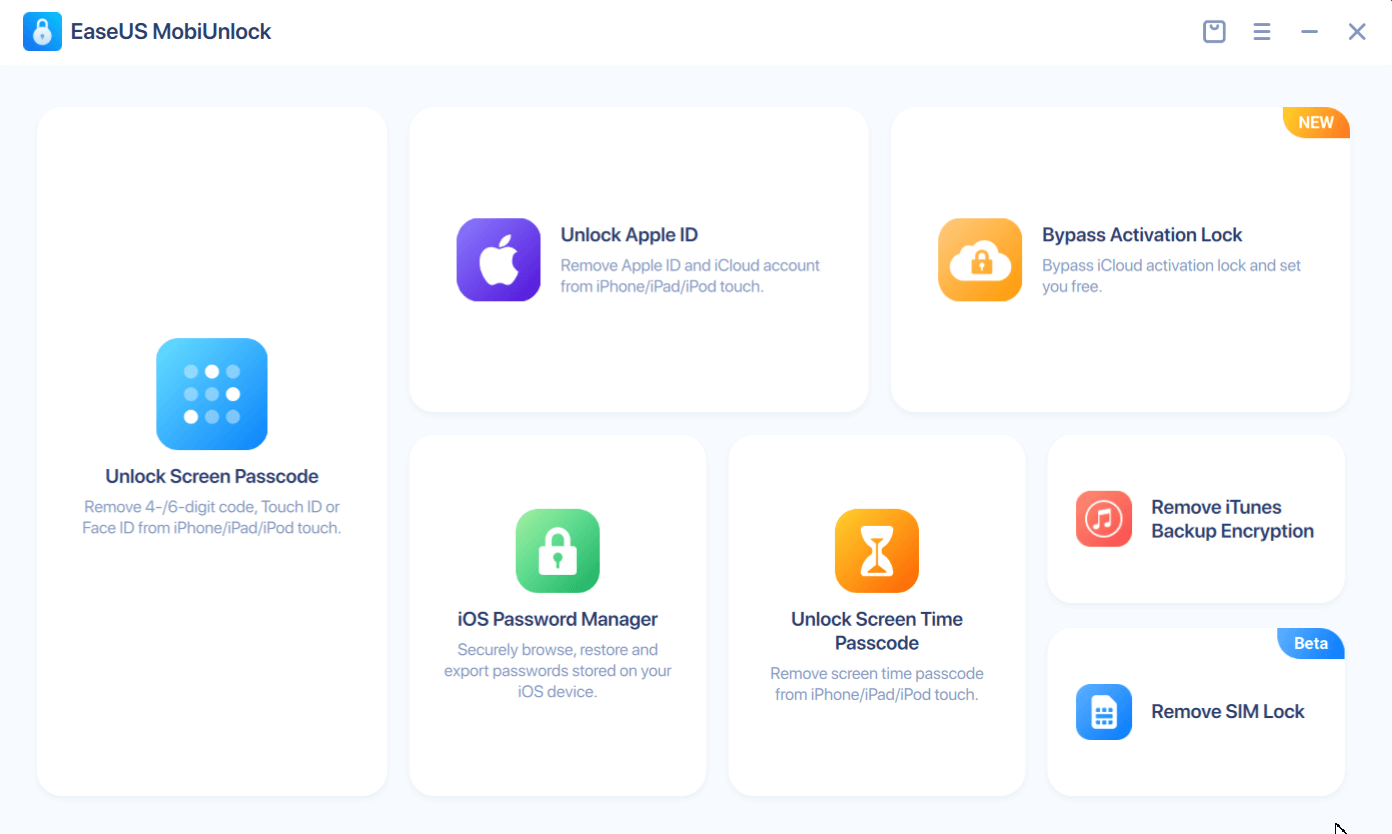Open Bypass Activation Lock title
The image size is (1392, 834).
(x=1142, y=235)
